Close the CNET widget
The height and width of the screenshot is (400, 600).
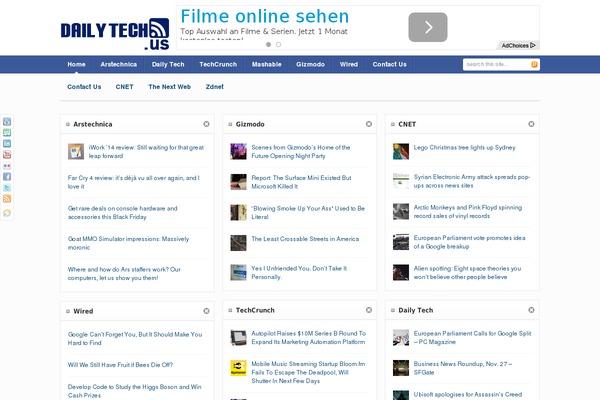click(x=531, y=124)
